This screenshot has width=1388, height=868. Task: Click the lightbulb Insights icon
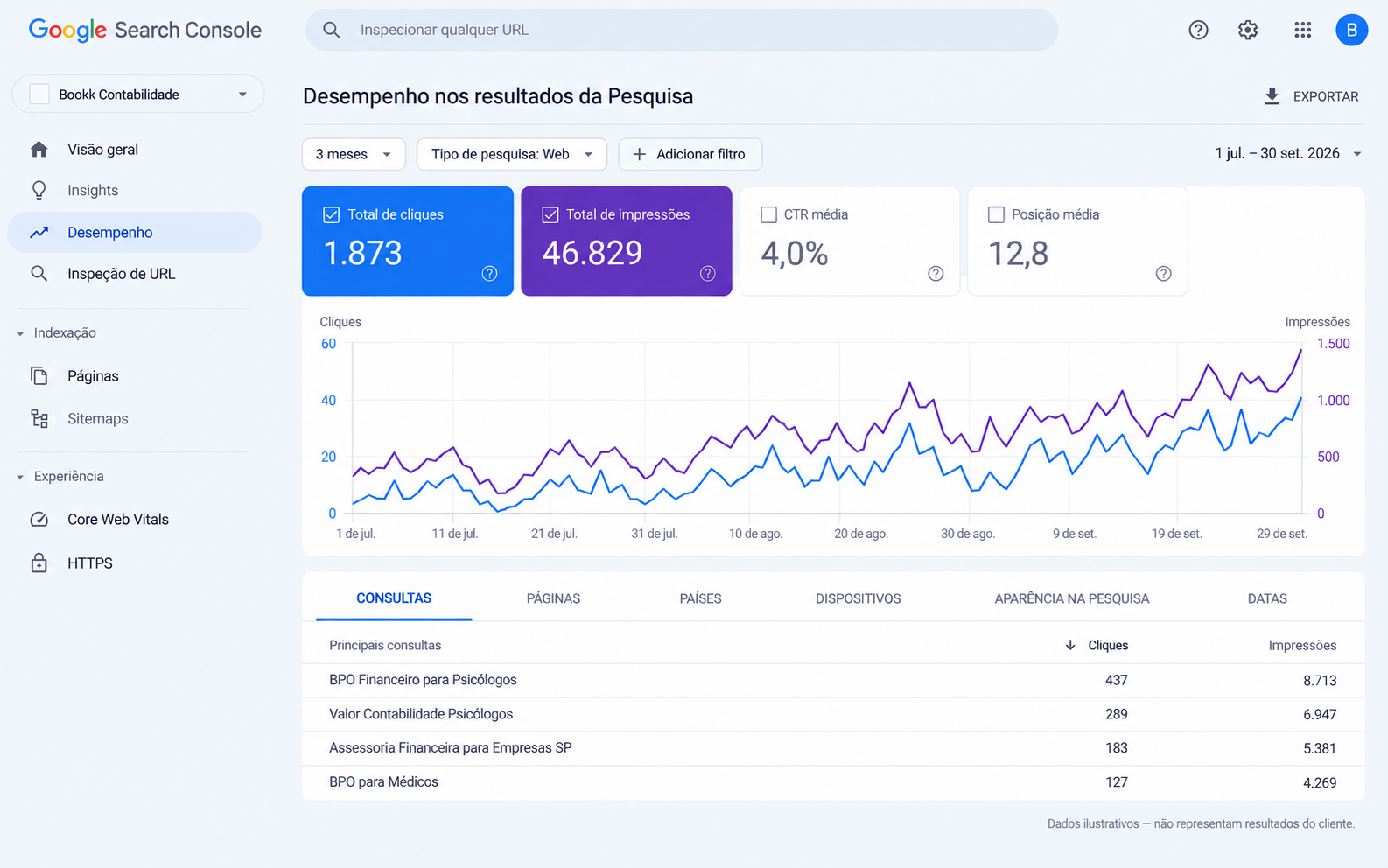coord(39,190)
